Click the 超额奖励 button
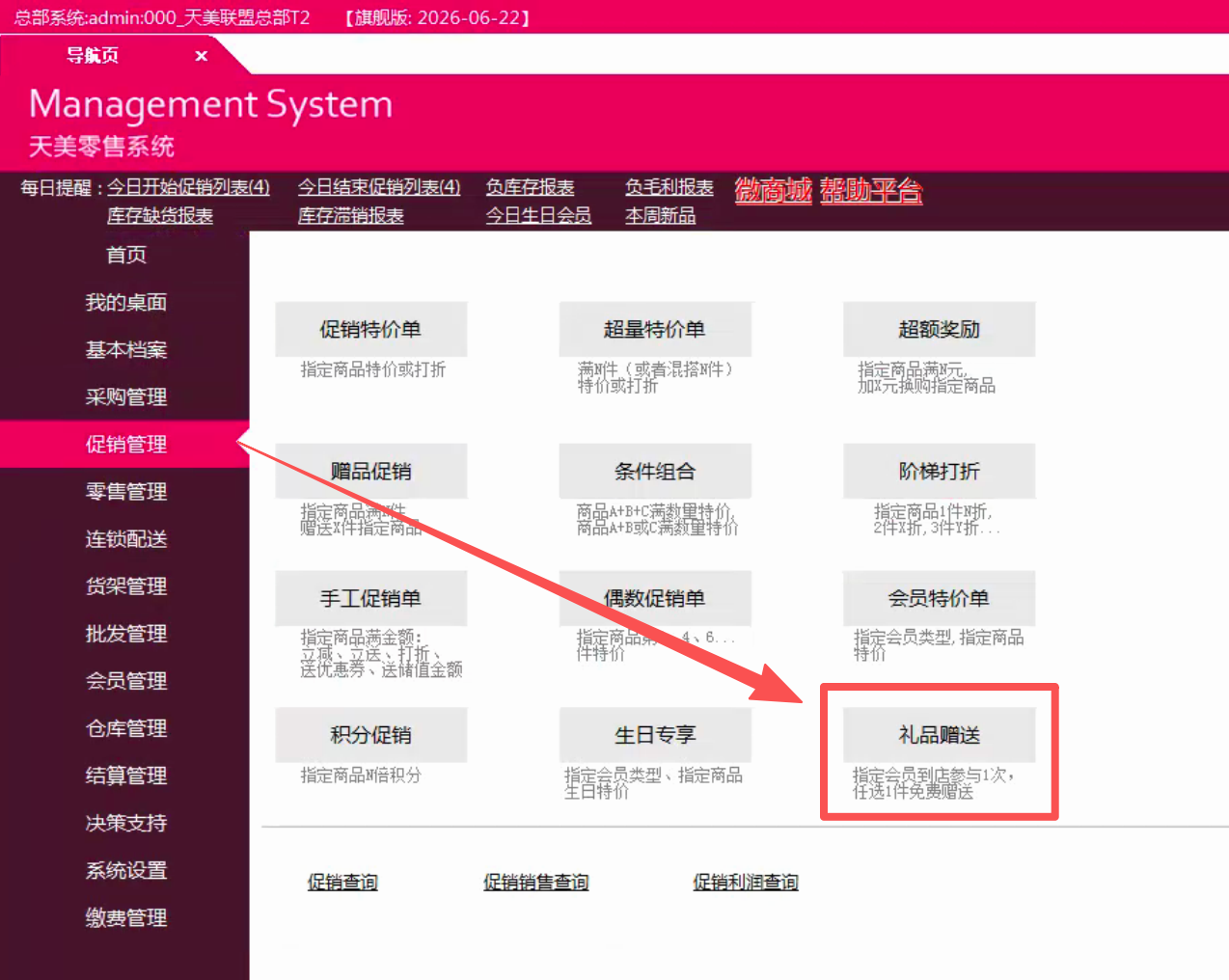The image size is (1229, 980). click(940, 329)
